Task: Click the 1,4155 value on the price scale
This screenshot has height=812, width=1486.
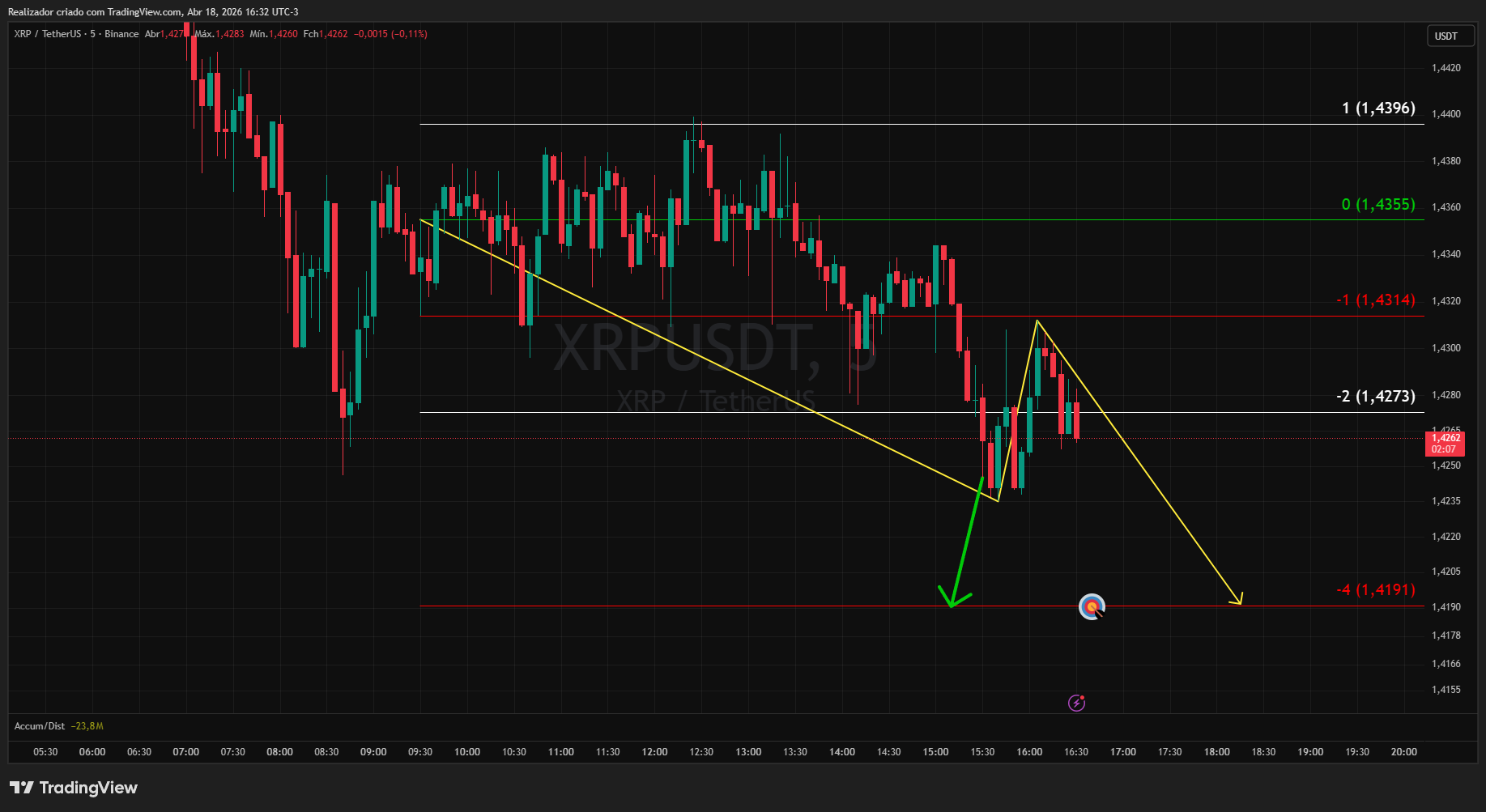Action: click(1446, 690)
